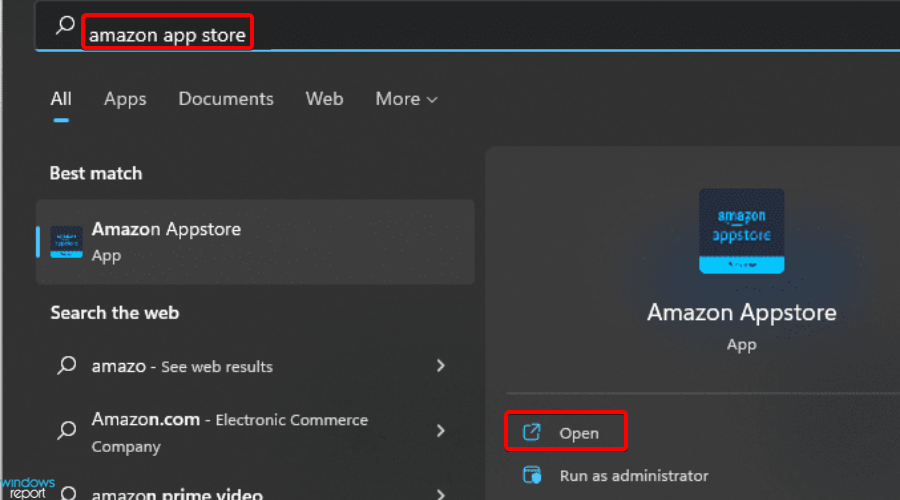Click the search icon beside Amazon.com result
The height and width of the screenshot is (500, 900).
click(67, 431)
